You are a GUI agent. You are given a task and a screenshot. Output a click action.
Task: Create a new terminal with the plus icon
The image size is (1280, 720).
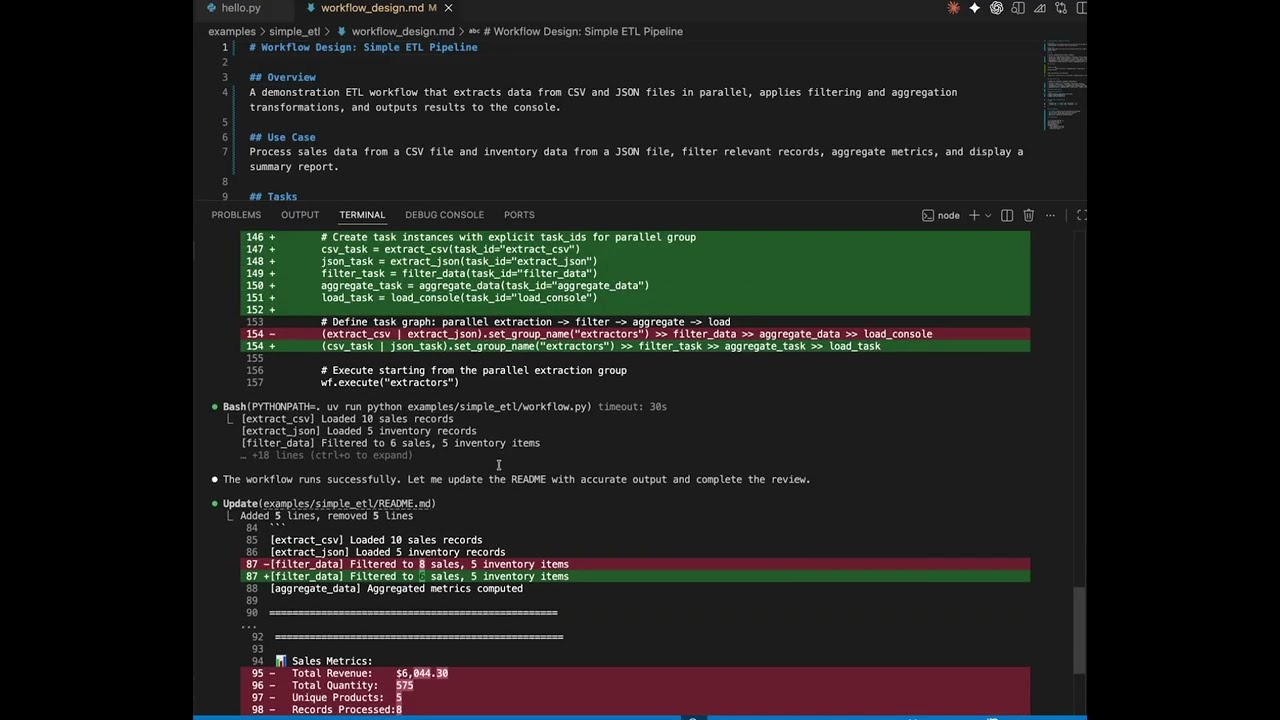click(974, 215)
